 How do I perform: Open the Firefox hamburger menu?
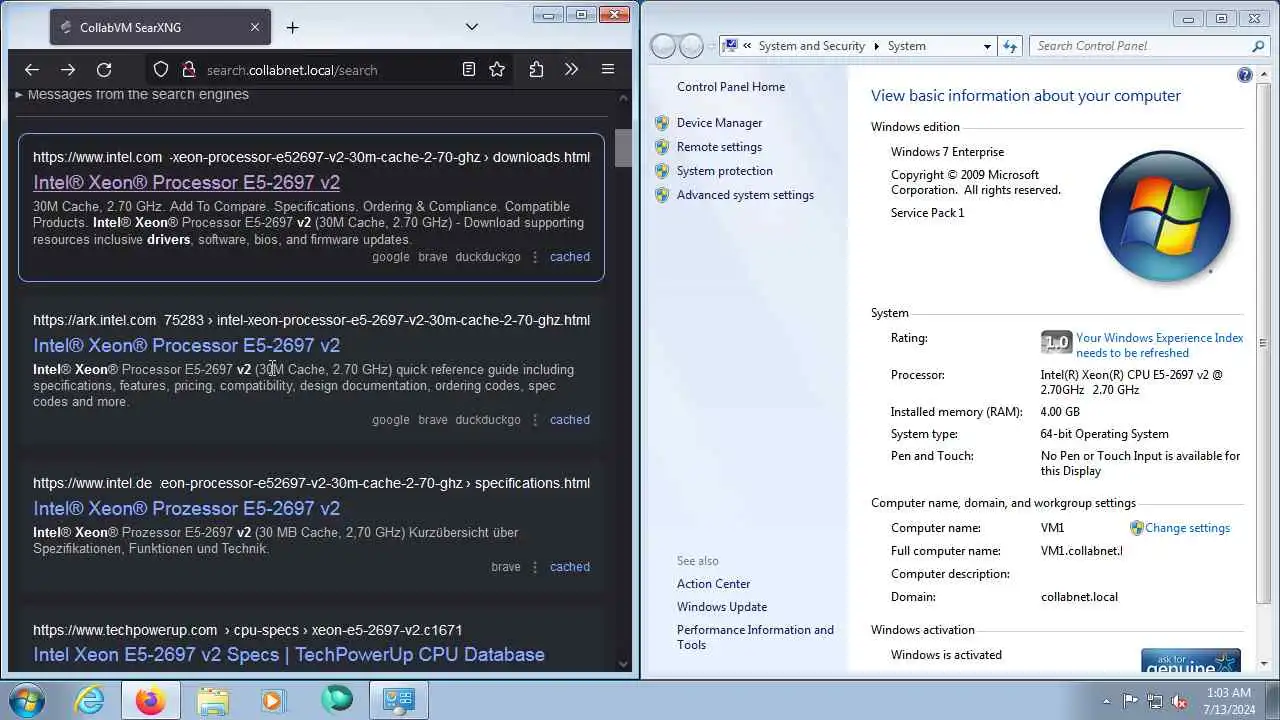607,70
